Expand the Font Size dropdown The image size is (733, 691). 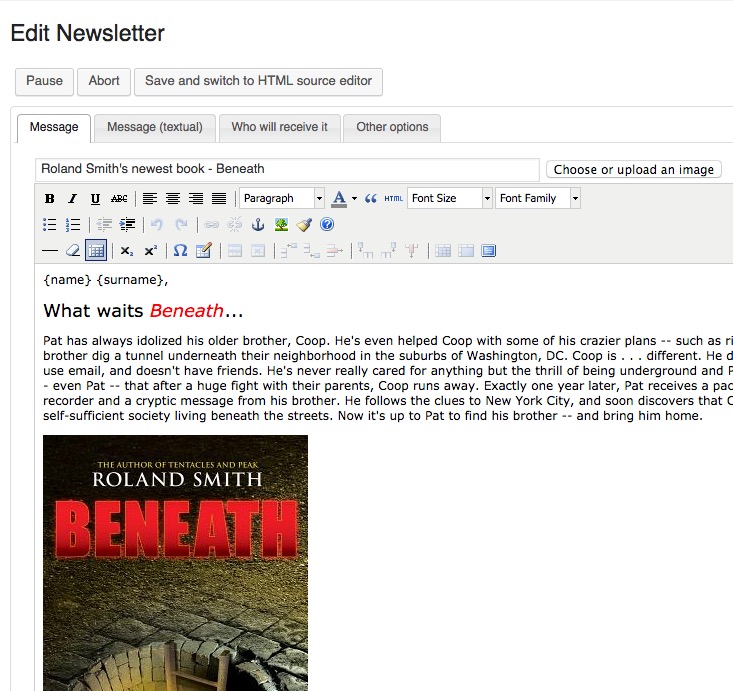(450, 198)
